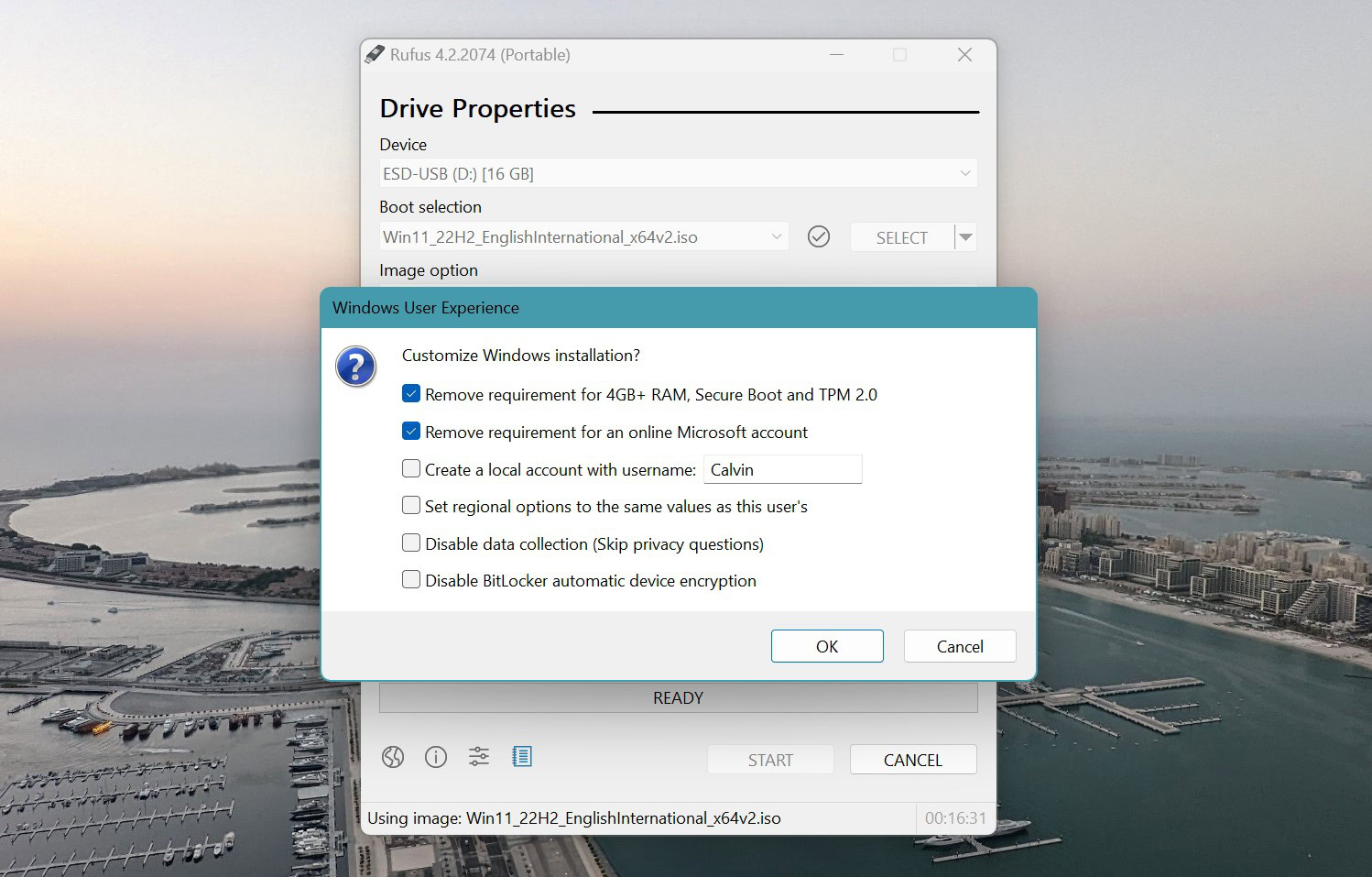This screenshot has width=1372, height=877.
Task: Click the START button in Rufus
Action: tap(770, 760)
